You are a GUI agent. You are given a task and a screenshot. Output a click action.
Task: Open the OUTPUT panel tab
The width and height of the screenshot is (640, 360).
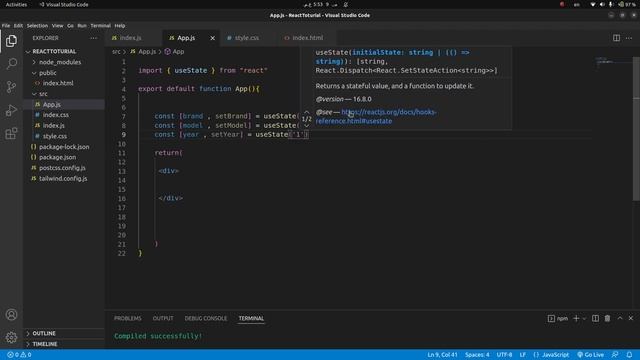163,318
